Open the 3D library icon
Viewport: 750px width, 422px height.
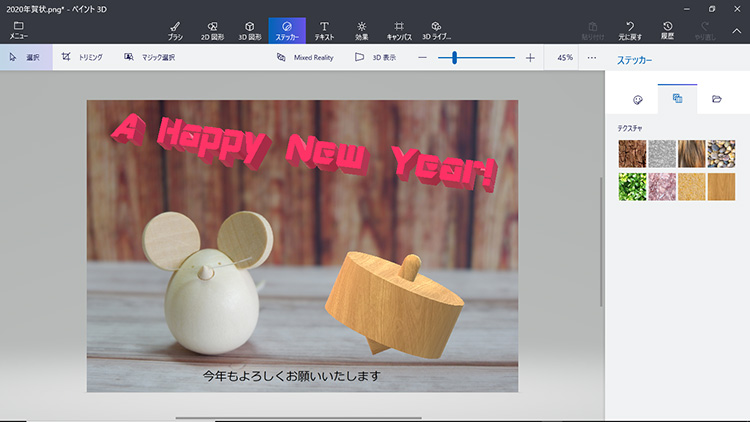437,29
